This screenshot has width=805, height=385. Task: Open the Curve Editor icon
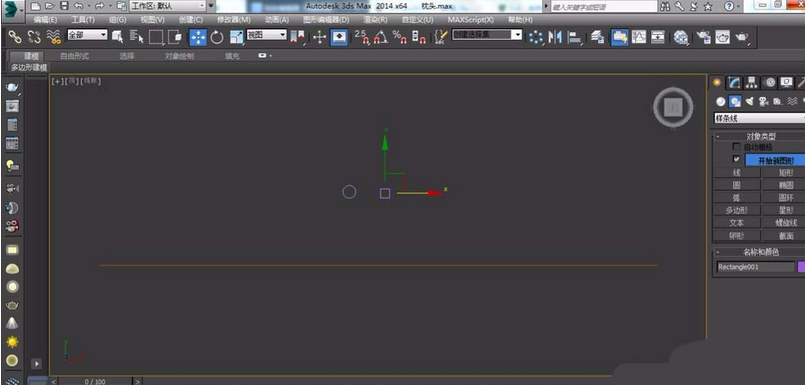click(x=639, y=37)
